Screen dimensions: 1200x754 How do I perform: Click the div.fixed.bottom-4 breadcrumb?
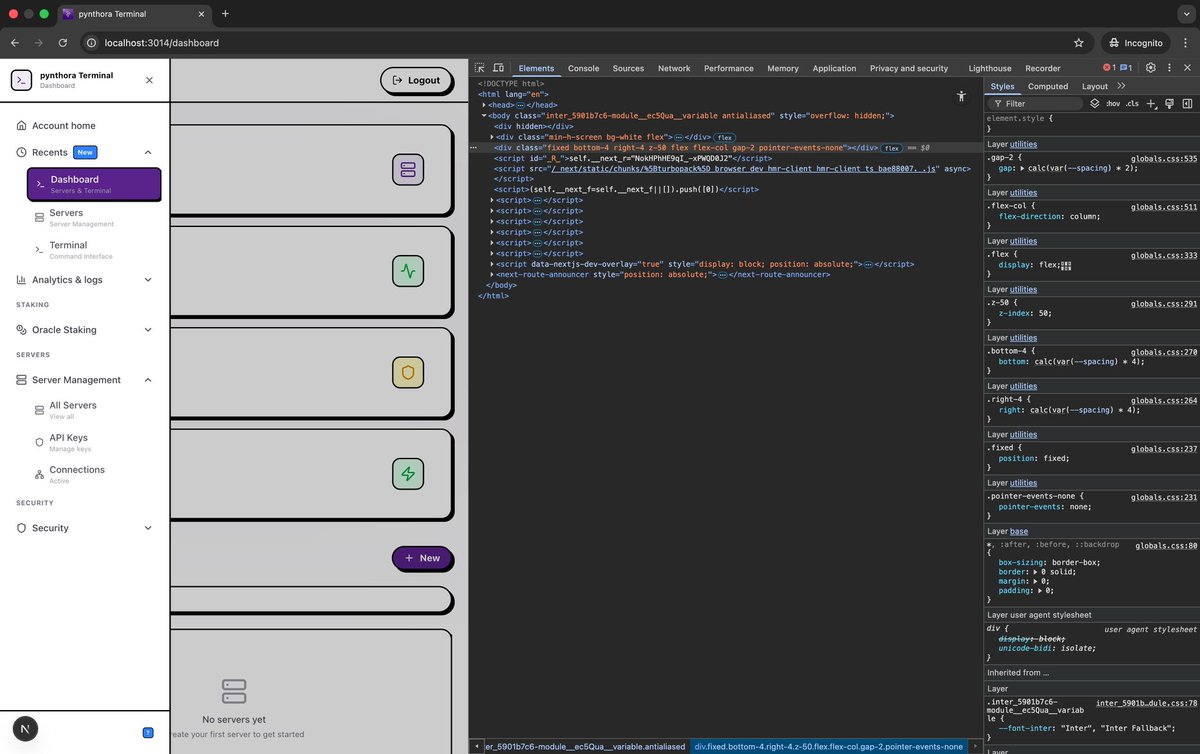[829, 746]
